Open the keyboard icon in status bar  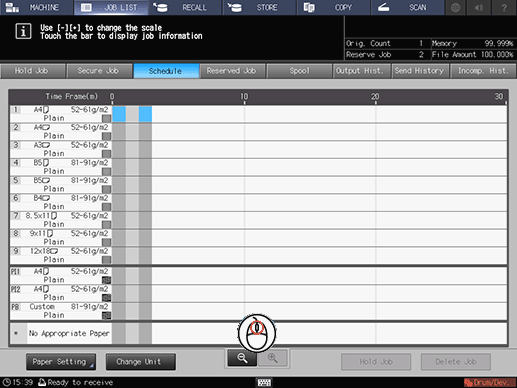(x=264, y=383)
